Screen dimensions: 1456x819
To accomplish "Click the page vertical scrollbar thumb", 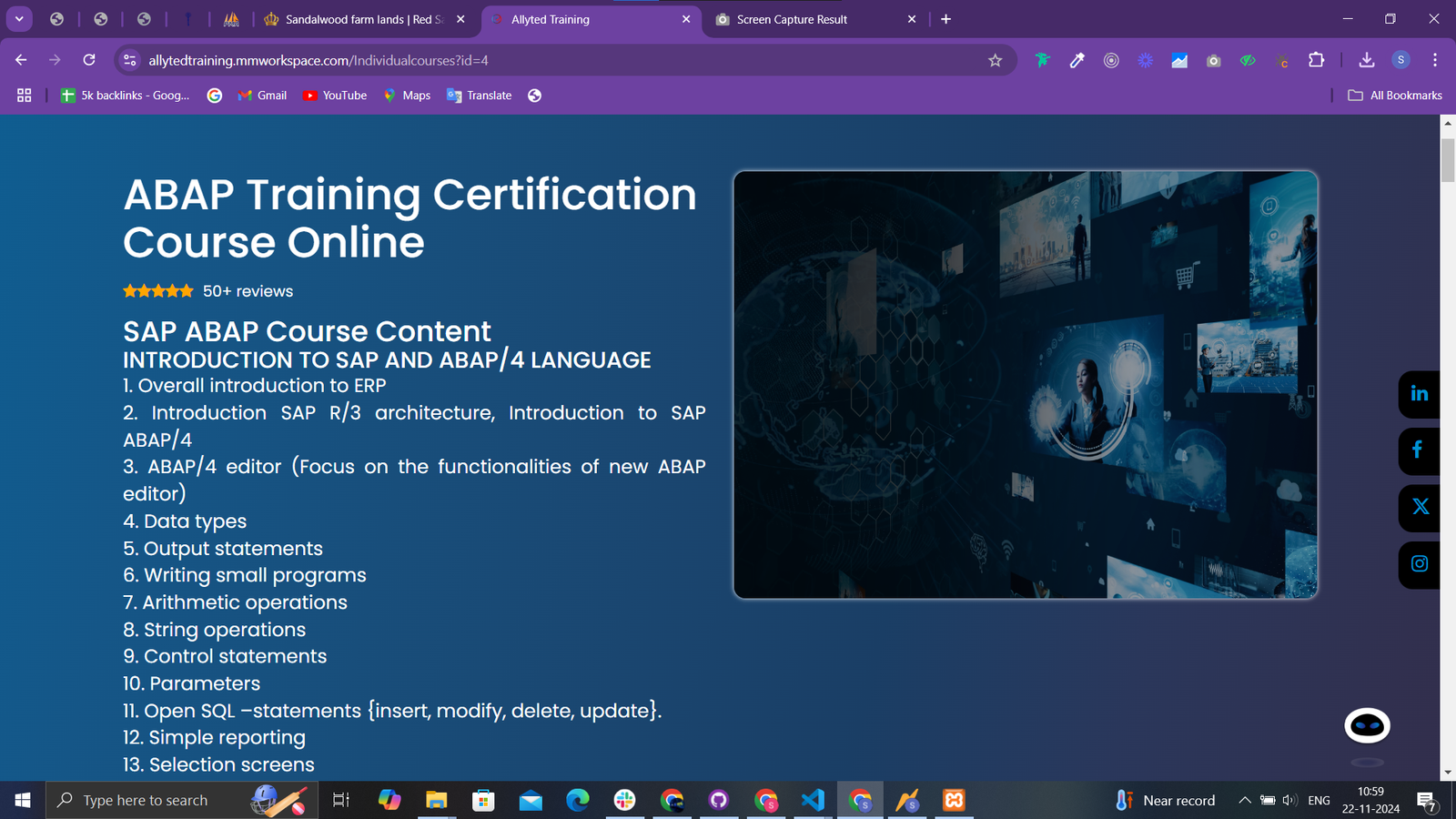I will click(1448, 160).
